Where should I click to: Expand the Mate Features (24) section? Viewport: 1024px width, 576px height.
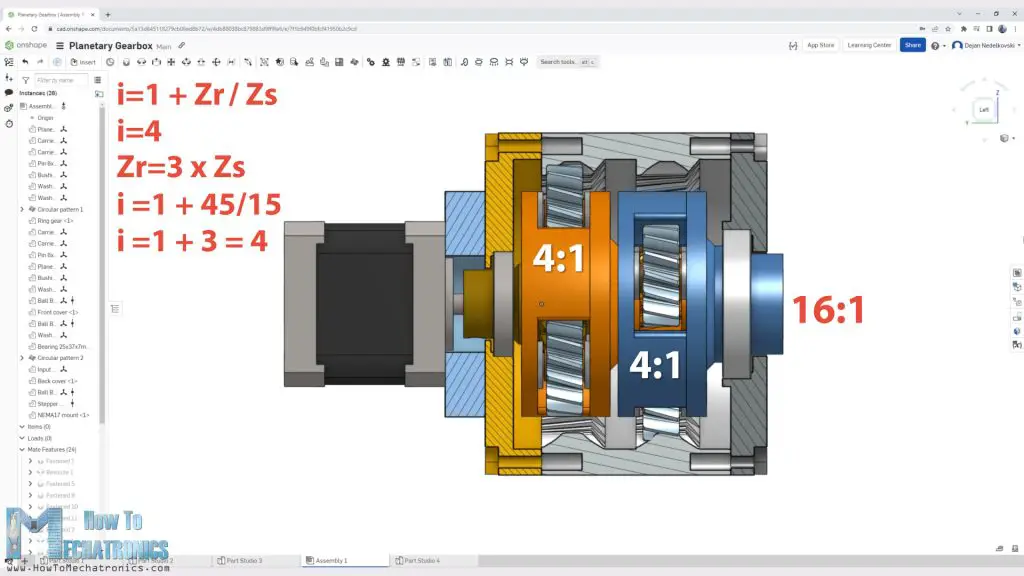(20, 449)
